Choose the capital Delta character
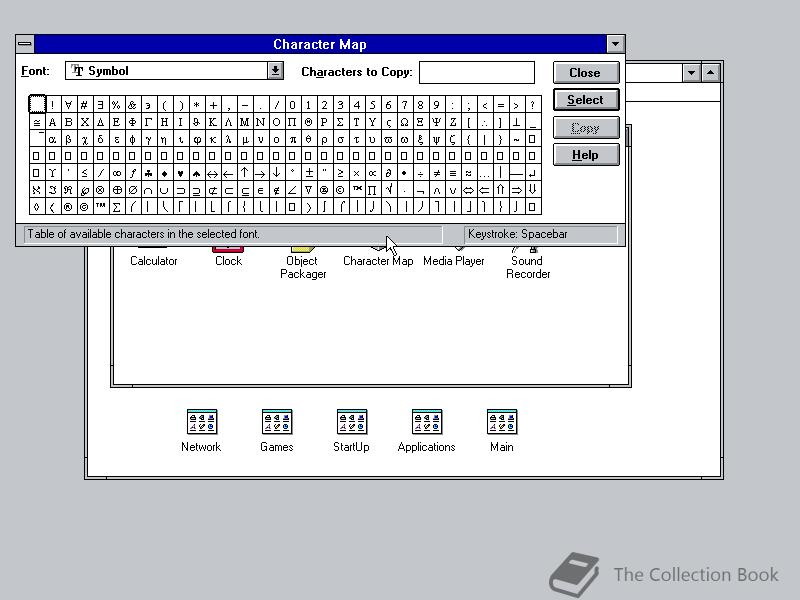800x600 pixels. (x=101, y=122)
